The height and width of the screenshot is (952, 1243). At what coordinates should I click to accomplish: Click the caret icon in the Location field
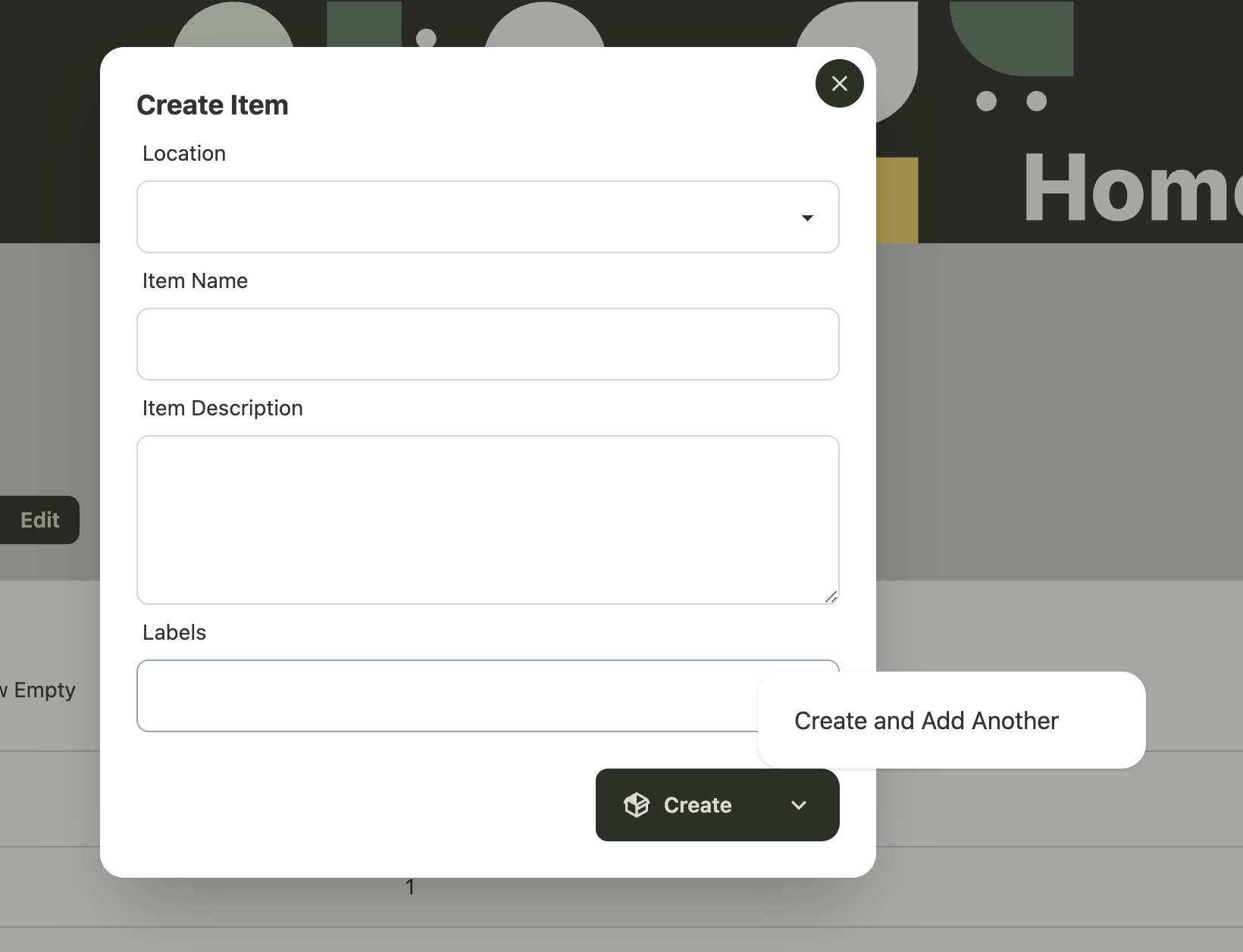pos(808,218)
